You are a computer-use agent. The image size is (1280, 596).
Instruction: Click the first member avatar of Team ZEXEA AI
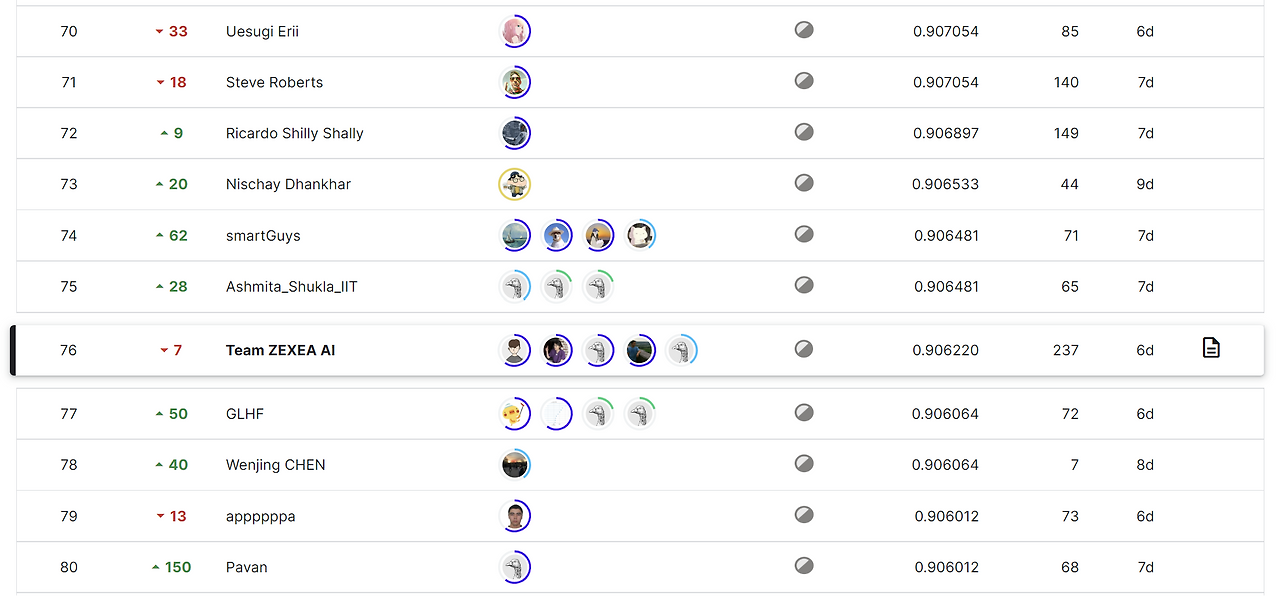pos(514,350)
